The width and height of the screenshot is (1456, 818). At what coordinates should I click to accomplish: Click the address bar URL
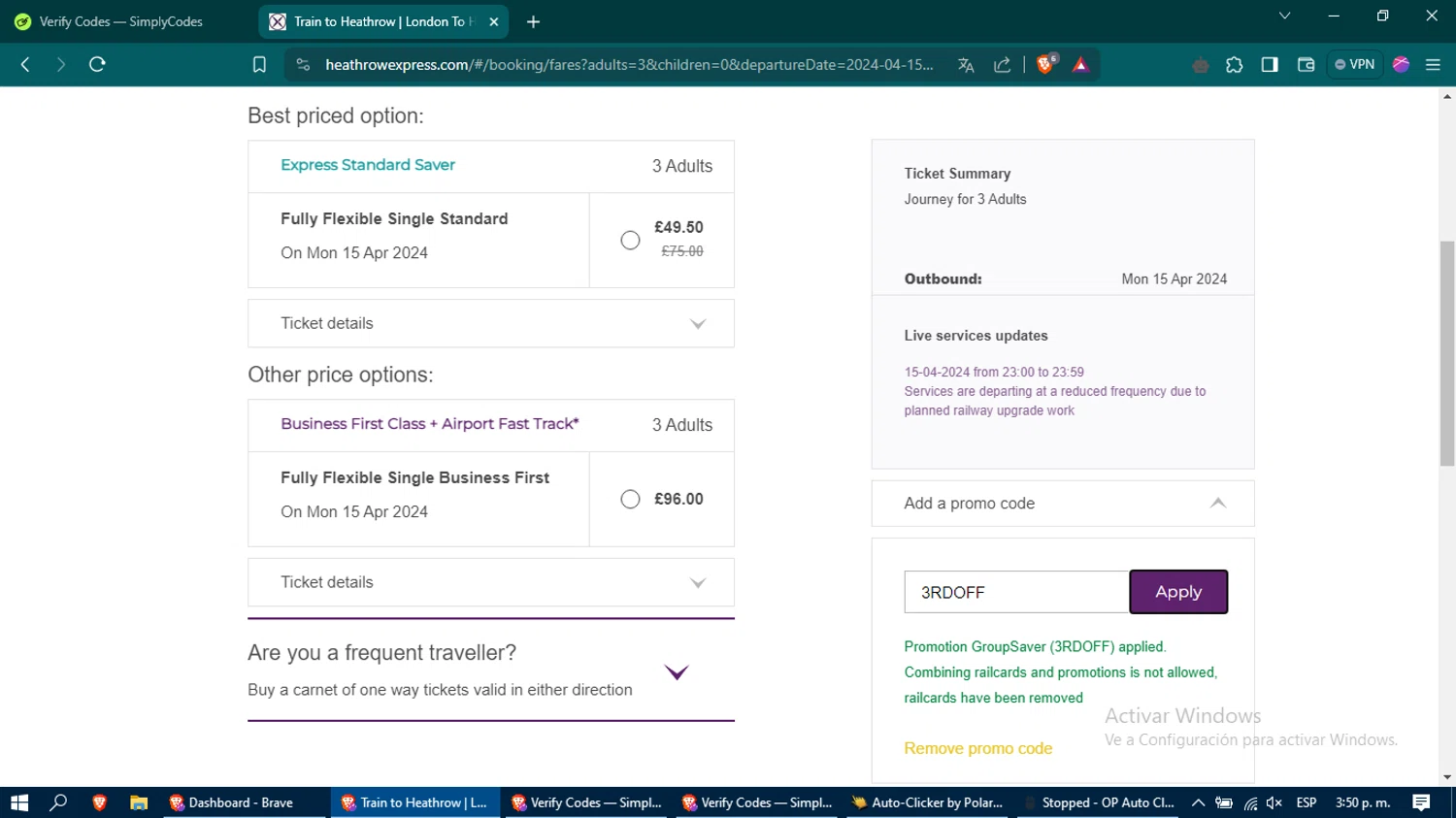pyautogui.click(x=629, y=65)
